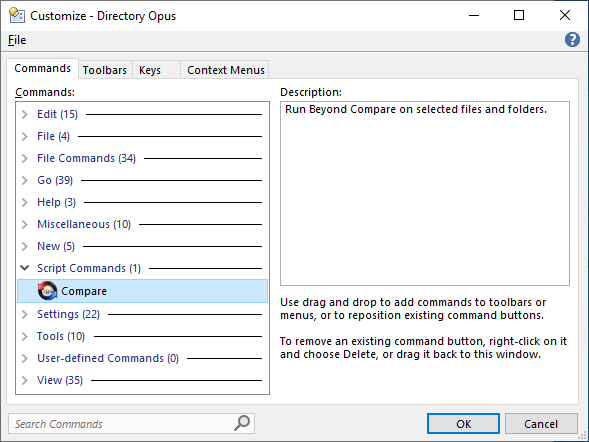Select the Miscellaneous (10) label
Screen dimensions: 589x442
point(84,224)
